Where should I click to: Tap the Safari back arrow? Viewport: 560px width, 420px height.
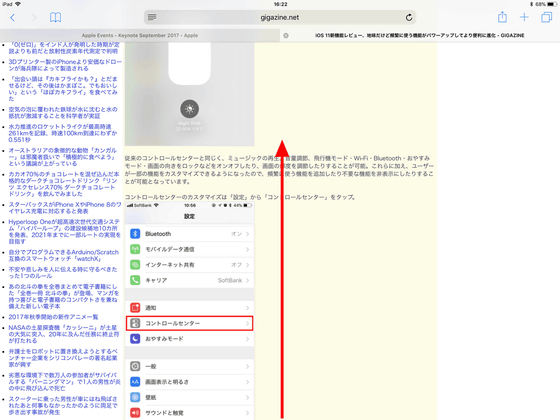(x=12, y=18)
